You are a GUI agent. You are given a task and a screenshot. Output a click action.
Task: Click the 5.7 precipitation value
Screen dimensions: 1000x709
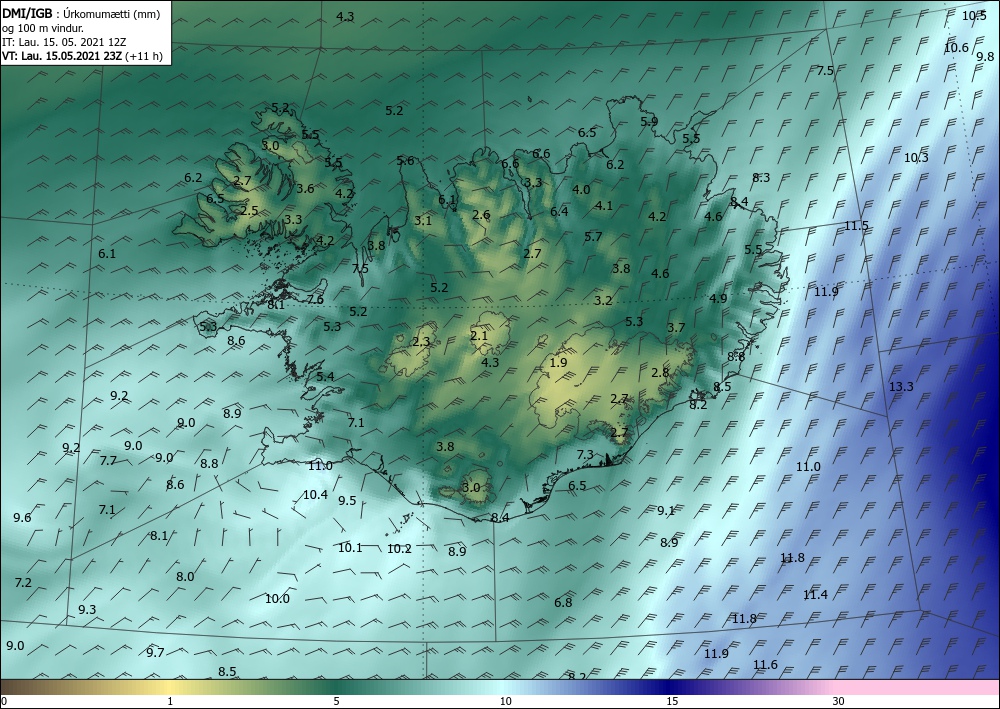(x=593, y=237)
